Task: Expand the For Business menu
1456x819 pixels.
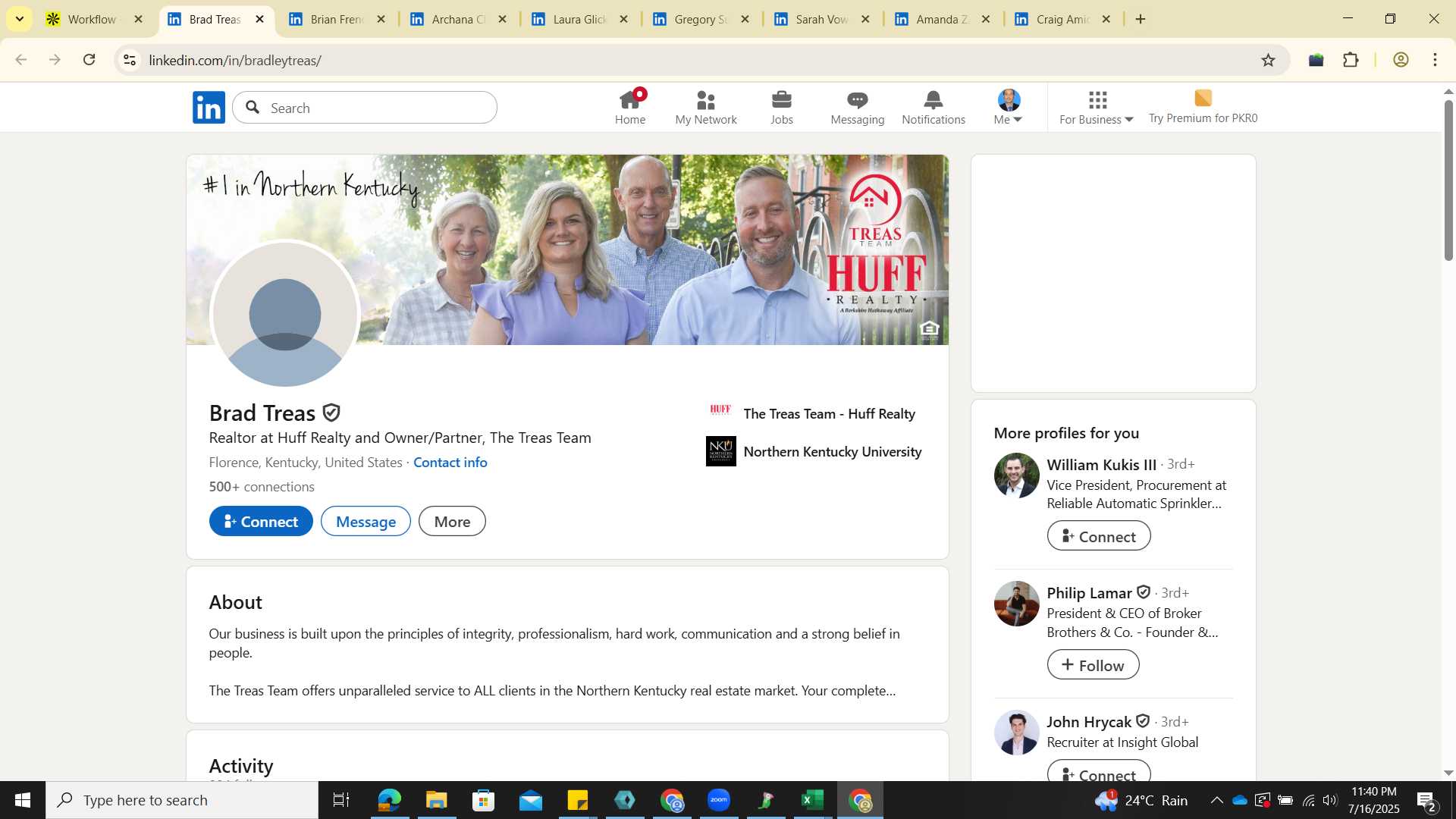Action: pos(1097,107)
